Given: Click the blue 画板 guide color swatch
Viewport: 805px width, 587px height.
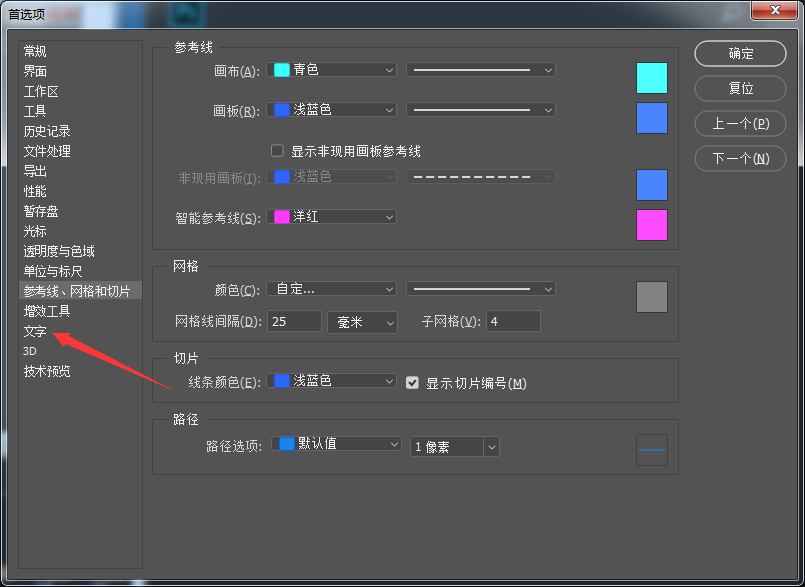Looking at the screenshot, I should [x=651, y=118].
